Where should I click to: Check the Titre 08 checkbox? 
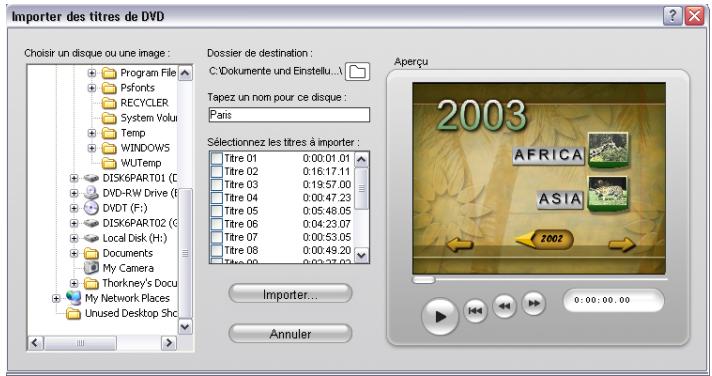tap(217, 251)
